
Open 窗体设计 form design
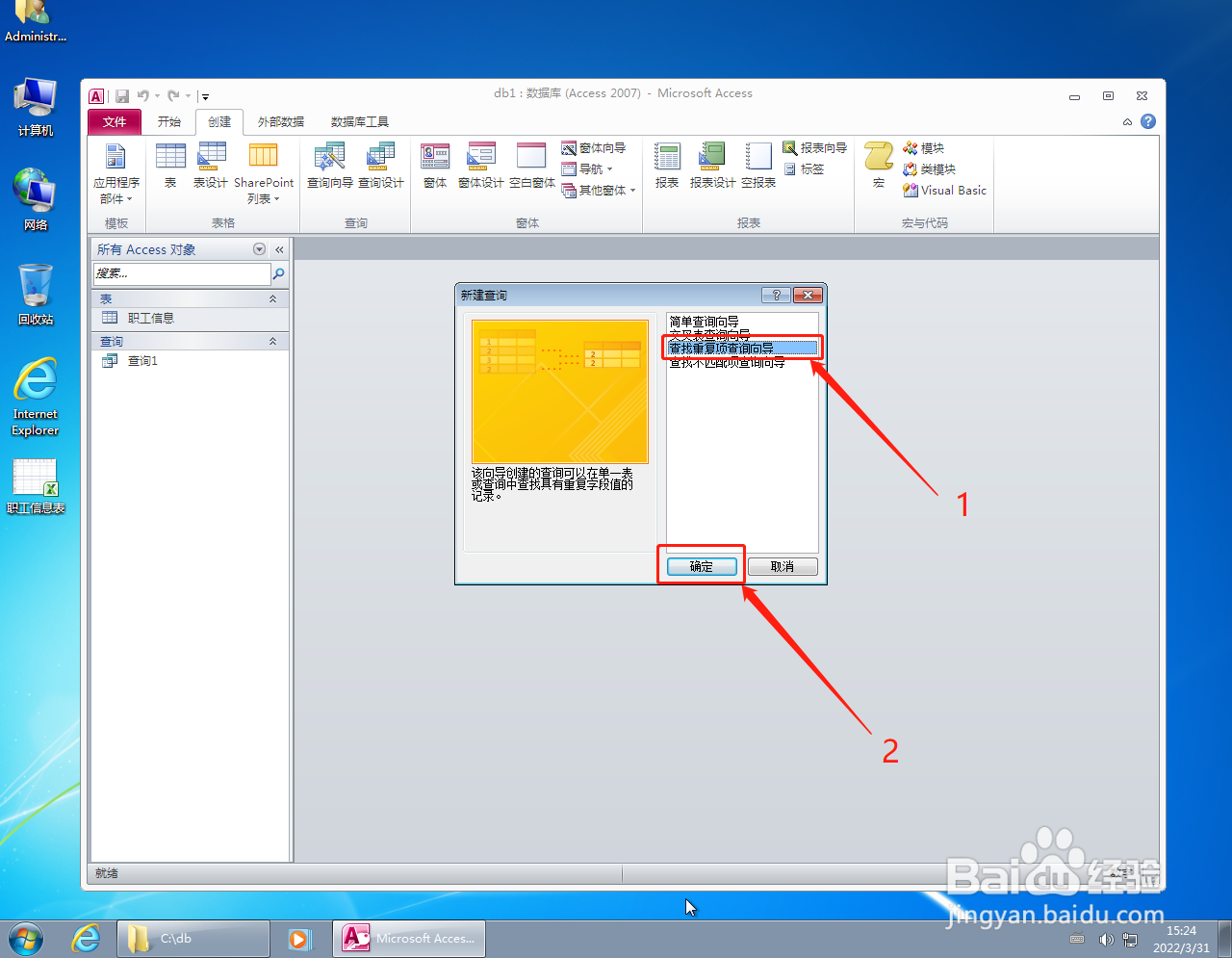pyautogui.click(x=480, y=166)
